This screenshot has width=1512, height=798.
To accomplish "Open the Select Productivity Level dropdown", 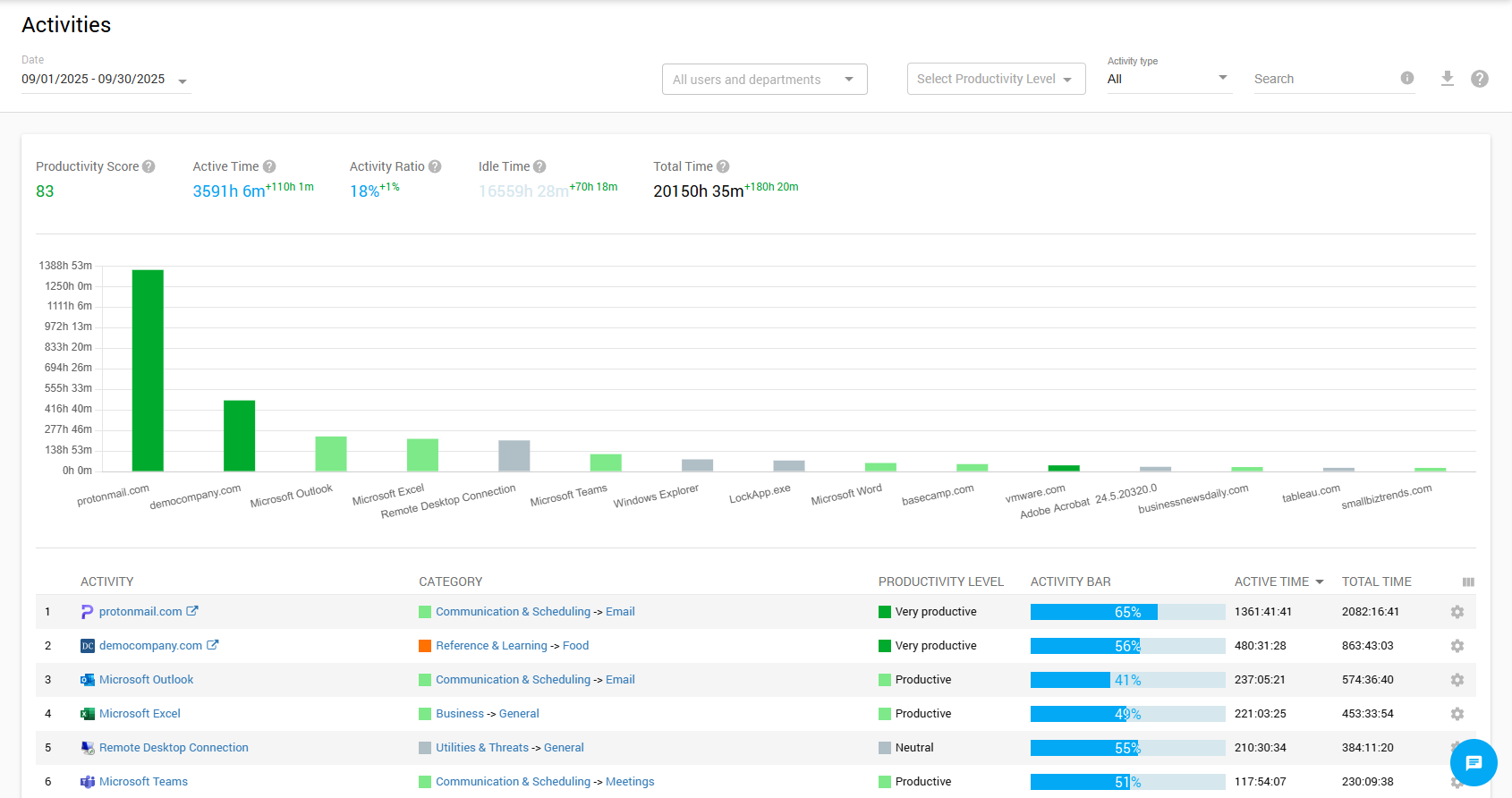I will click(x=995, y=79).
